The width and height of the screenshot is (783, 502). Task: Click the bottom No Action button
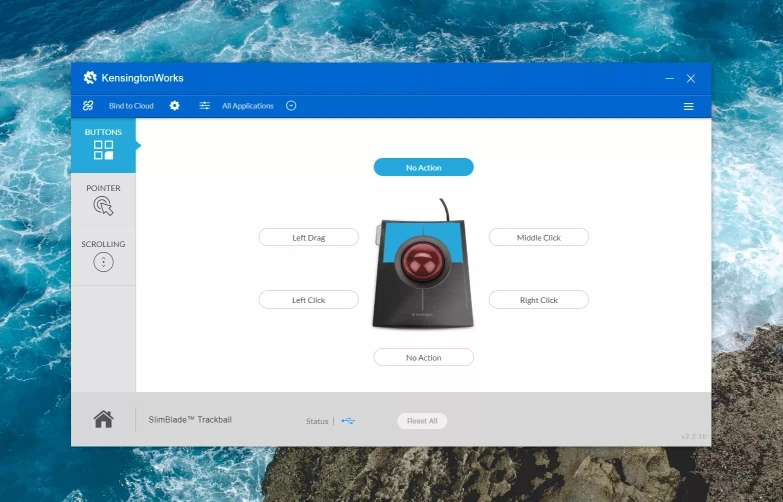(423, 357)
